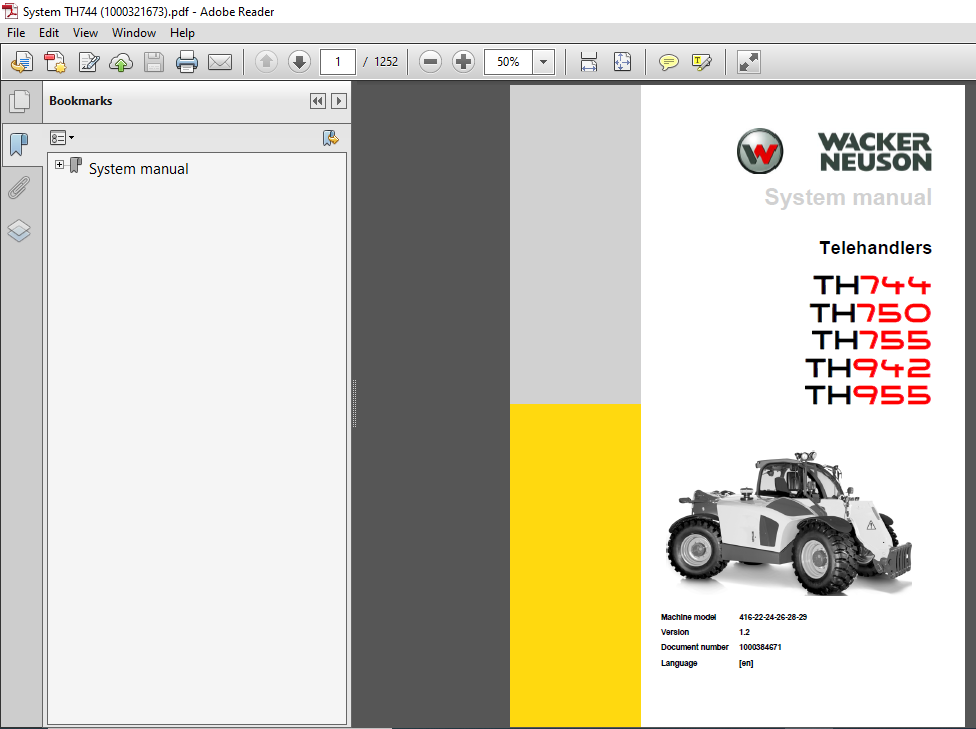
Task: Print the document with the printer icon
Action: (x=186, y=62)
